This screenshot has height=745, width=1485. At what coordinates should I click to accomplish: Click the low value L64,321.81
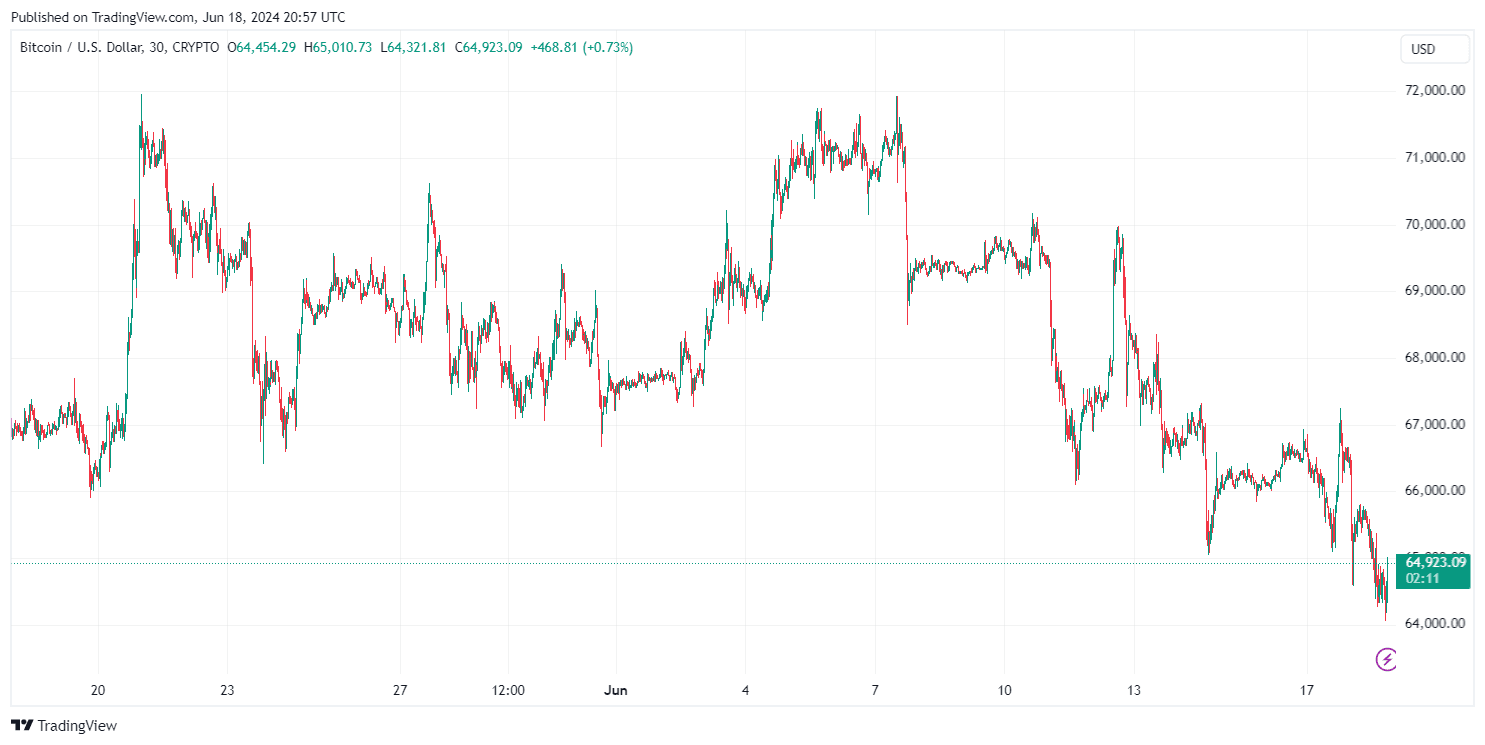[413, 47]
